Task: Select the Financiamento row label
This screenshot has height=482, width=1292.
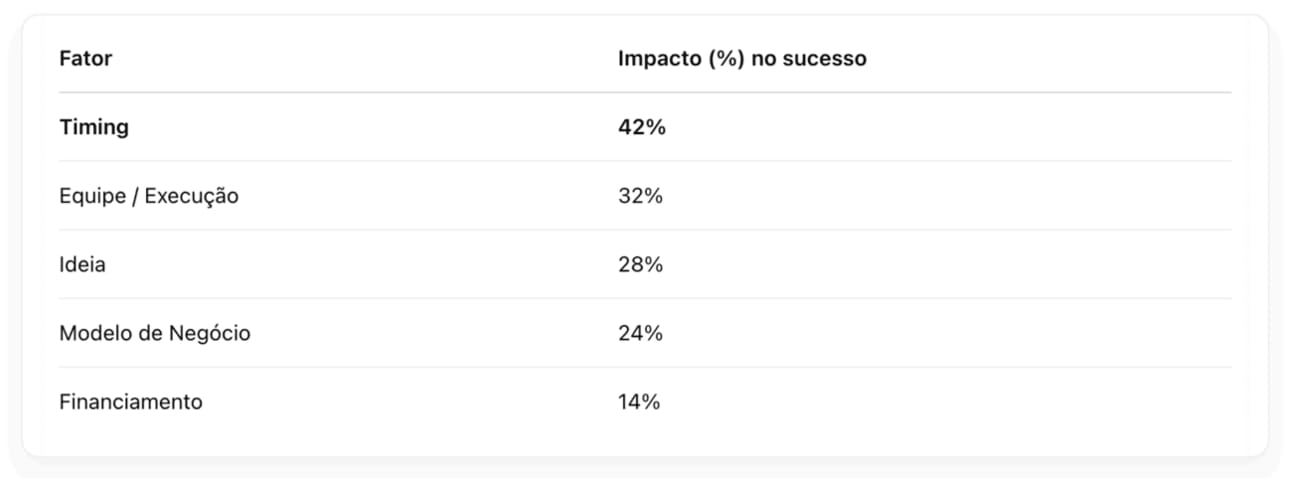Action: click(x=131, y=402)
